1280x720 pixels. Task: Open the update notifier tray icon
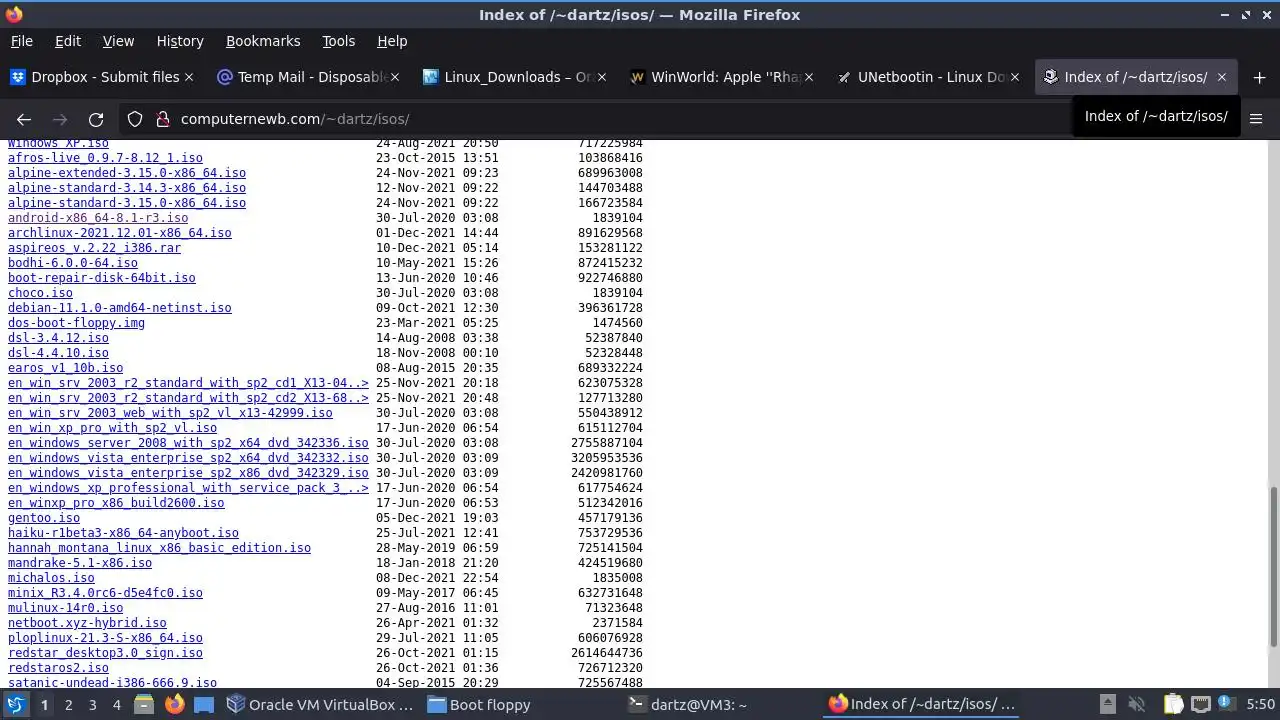tap(1228, 704)
